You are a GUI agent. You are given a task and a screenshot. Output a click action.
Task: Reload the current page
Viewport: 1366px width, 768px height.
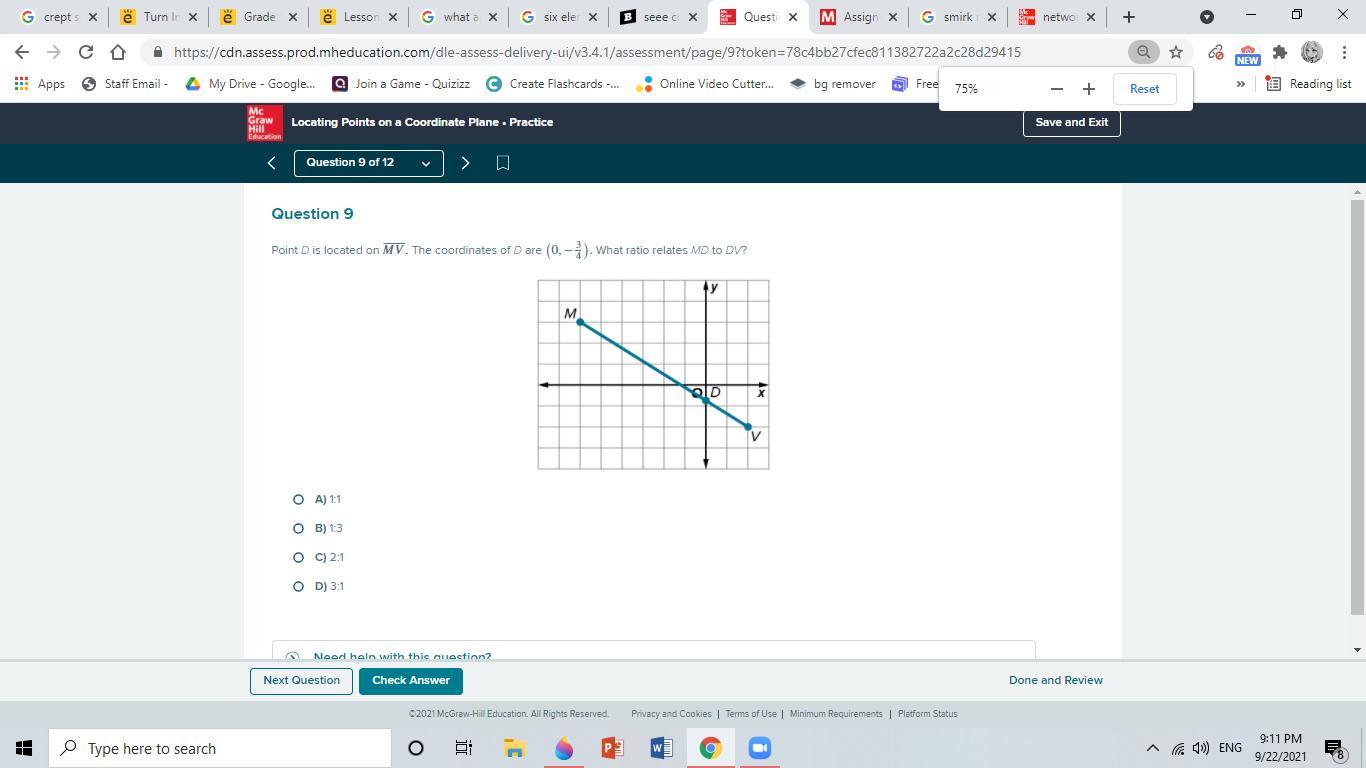[x=86, y=52]
